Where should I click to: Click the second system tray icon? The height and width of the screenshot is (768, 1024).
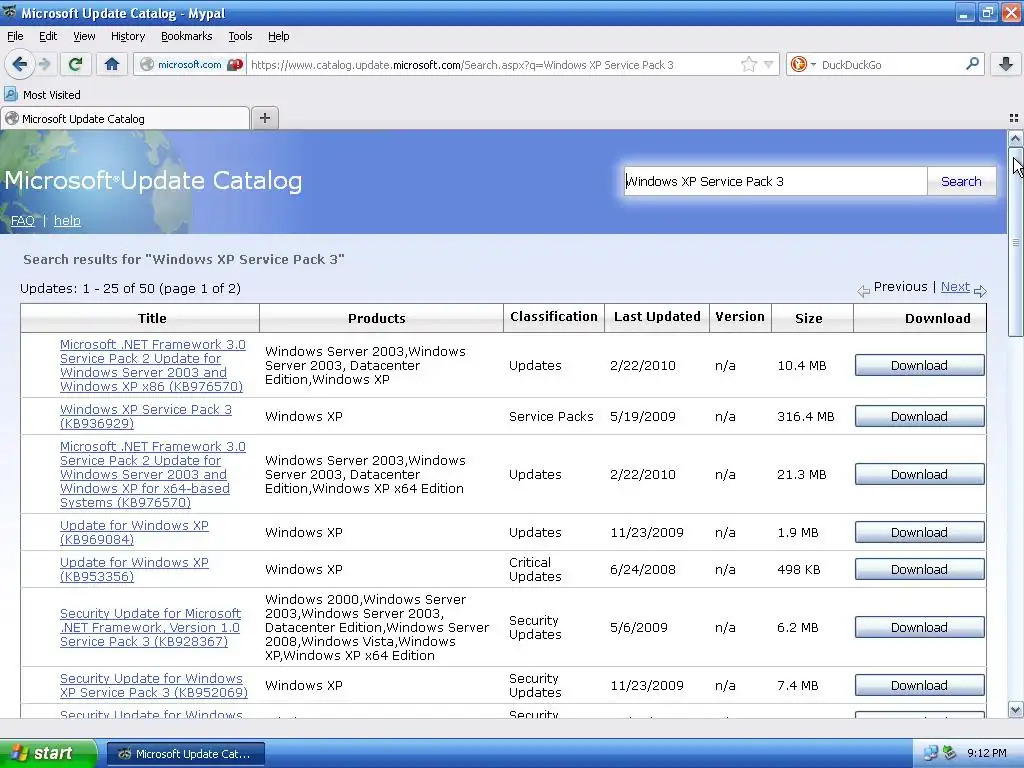click(949, 753)
